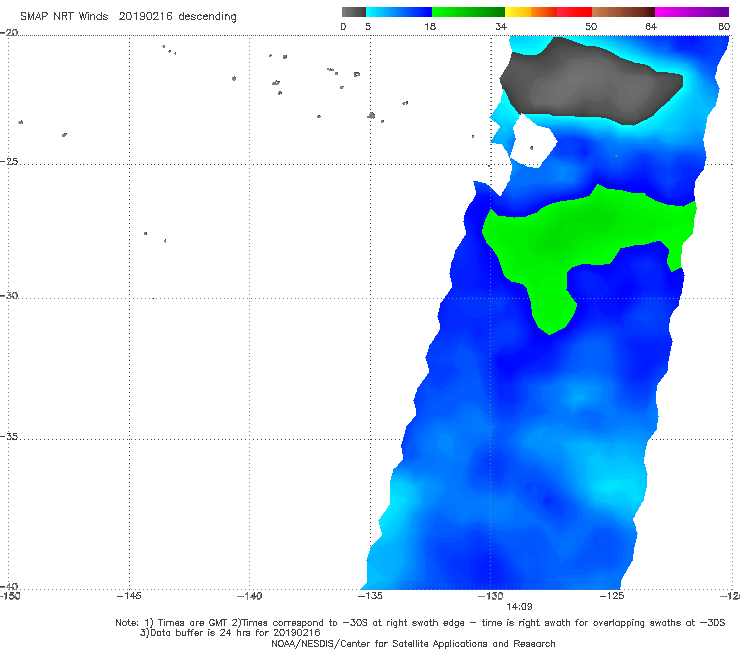Click the swath time label '14:09'
Image resolution: width=740 pixels, height=650 pixels.
coord(519,606)
